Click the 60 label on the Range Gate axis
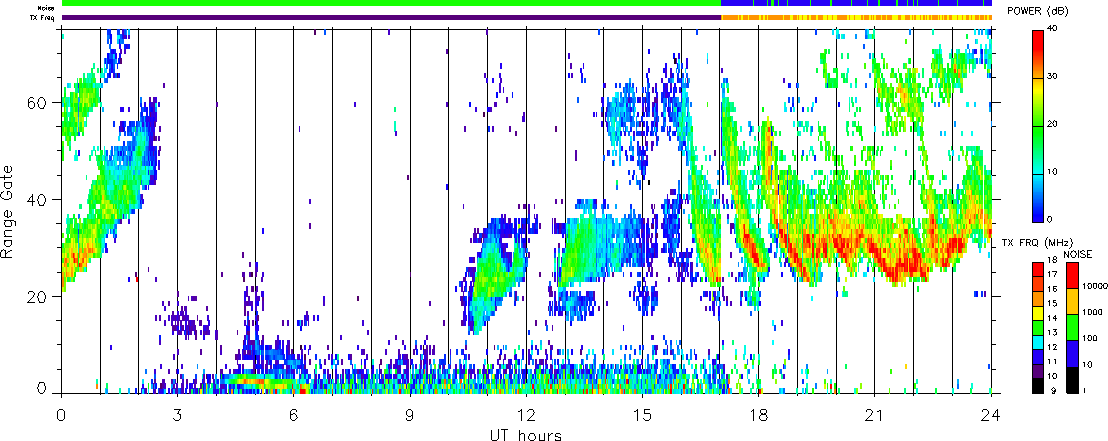Screen dimensions: 1108x441 tap(40, 103)
